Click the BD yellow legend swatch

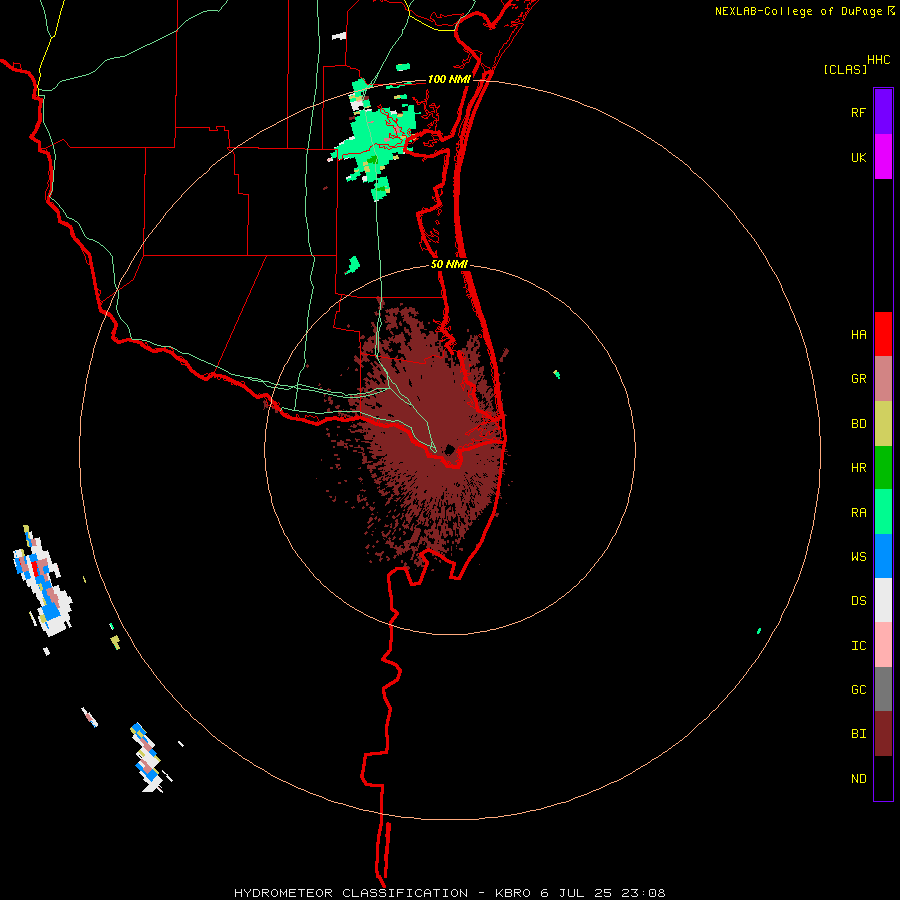tap(883, 424)
